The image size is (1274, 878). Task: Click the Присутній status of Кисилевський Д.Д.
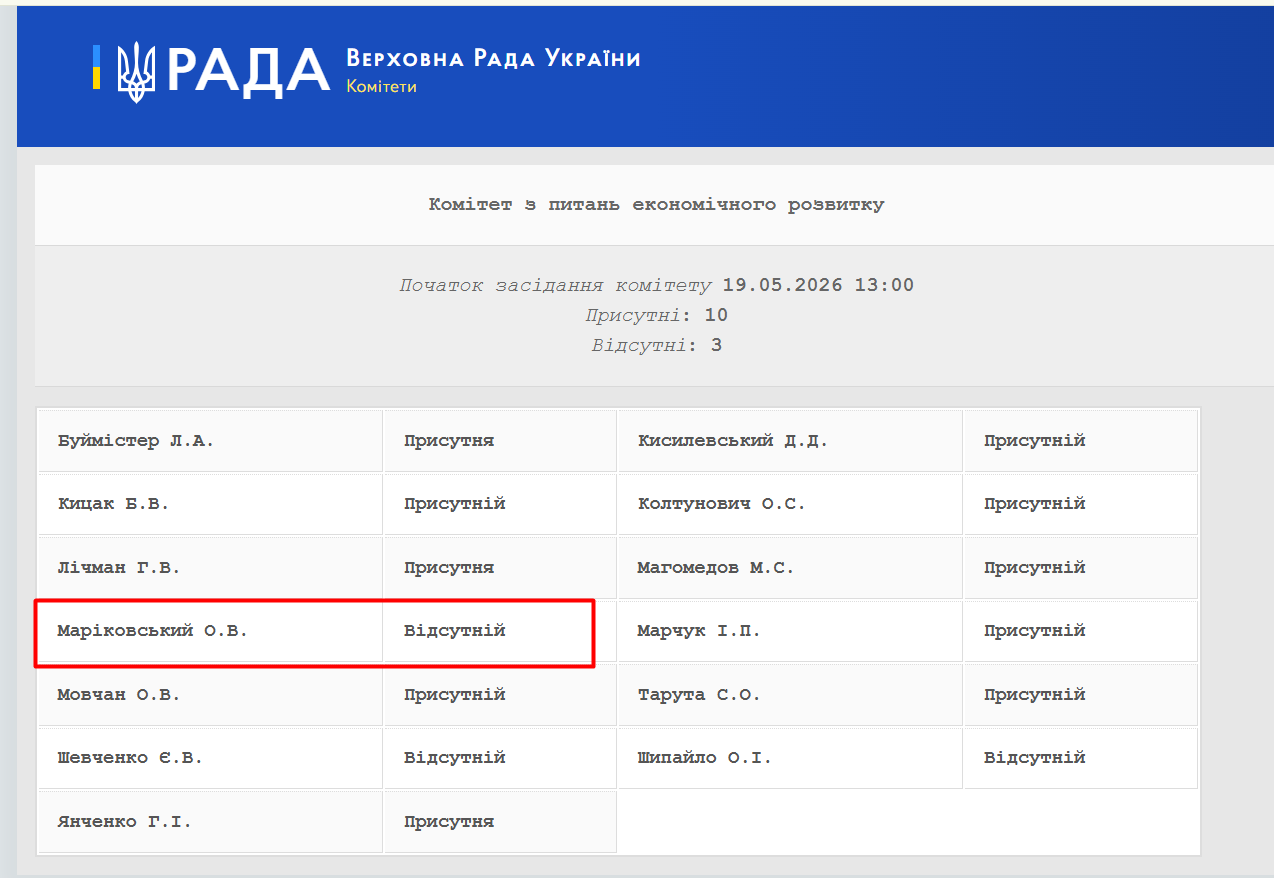(1034, 441)
